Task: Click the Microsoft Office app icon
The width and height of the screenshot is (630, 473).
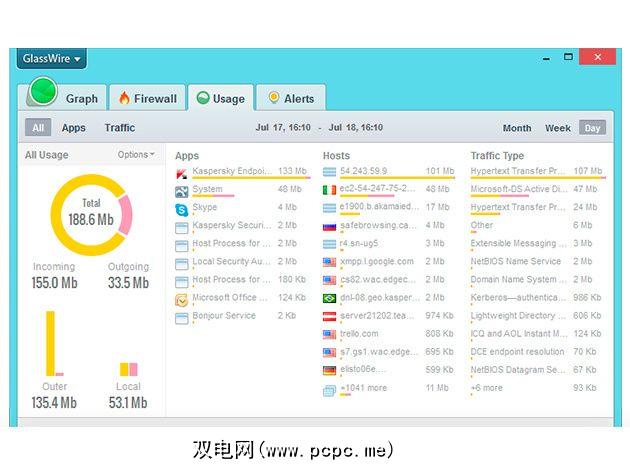Action: [x=182, y=300]
